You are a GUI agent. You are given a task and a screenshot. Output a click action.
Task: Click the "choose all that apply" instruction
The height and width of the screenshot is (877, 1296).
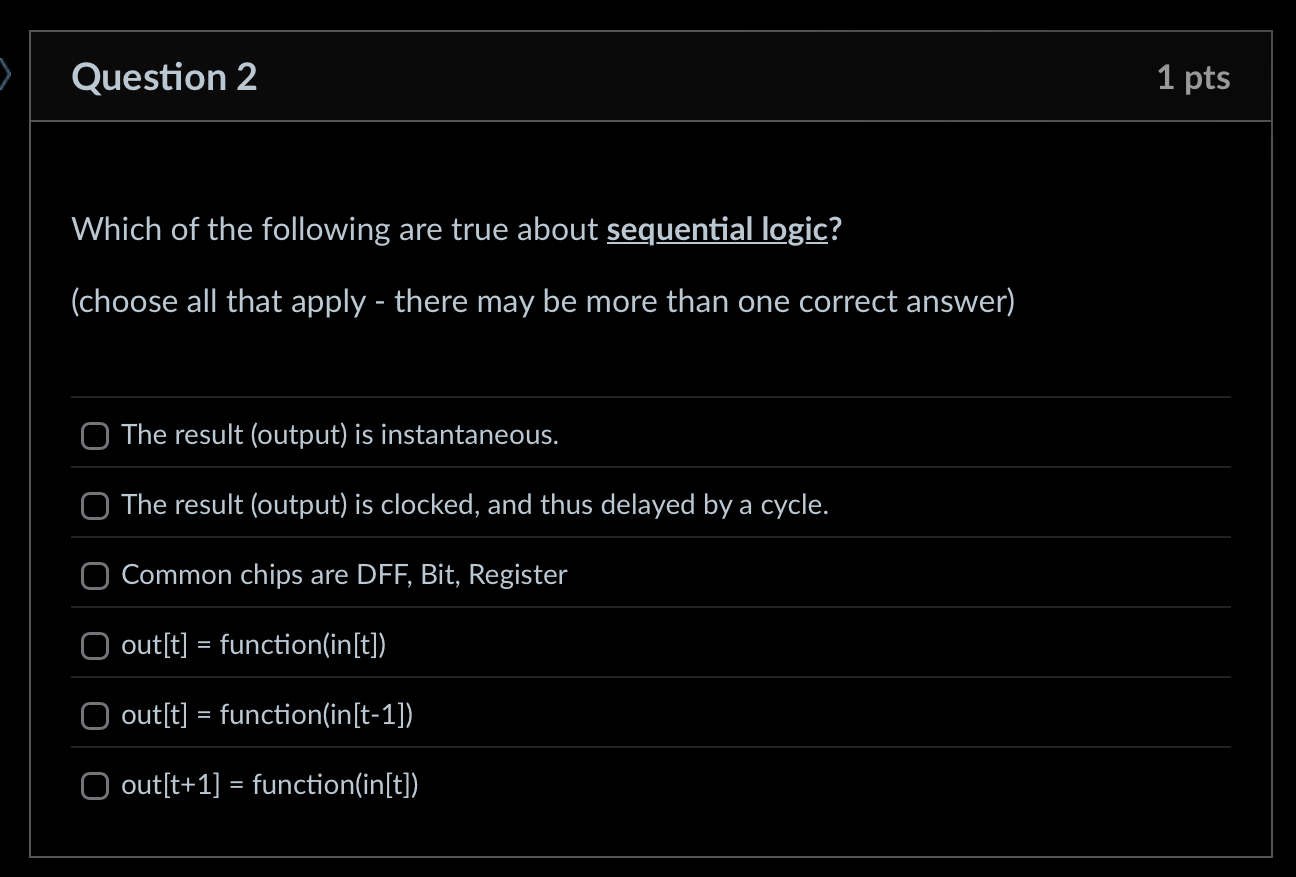tap(542, 301)
